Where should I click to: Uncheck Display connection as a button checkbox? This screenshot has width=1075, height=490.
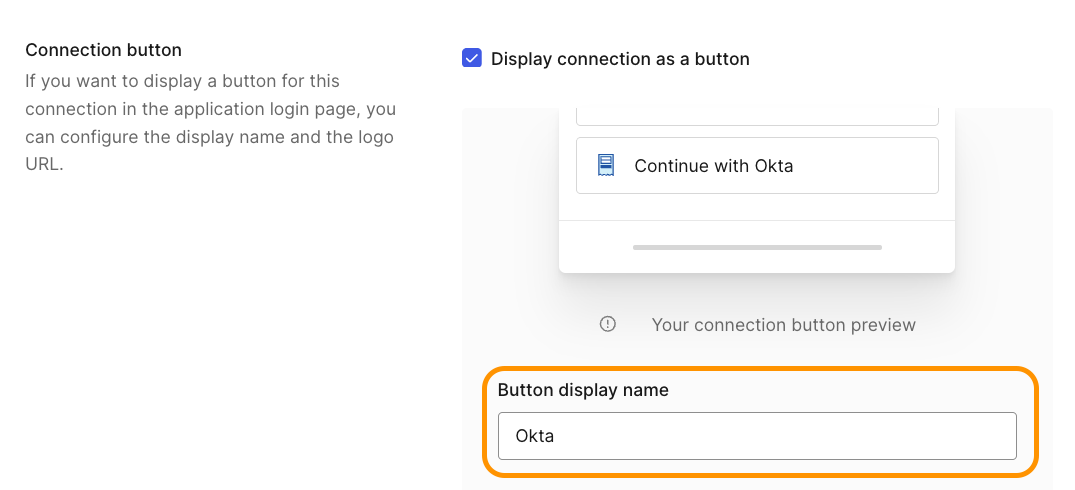point(472,58)
